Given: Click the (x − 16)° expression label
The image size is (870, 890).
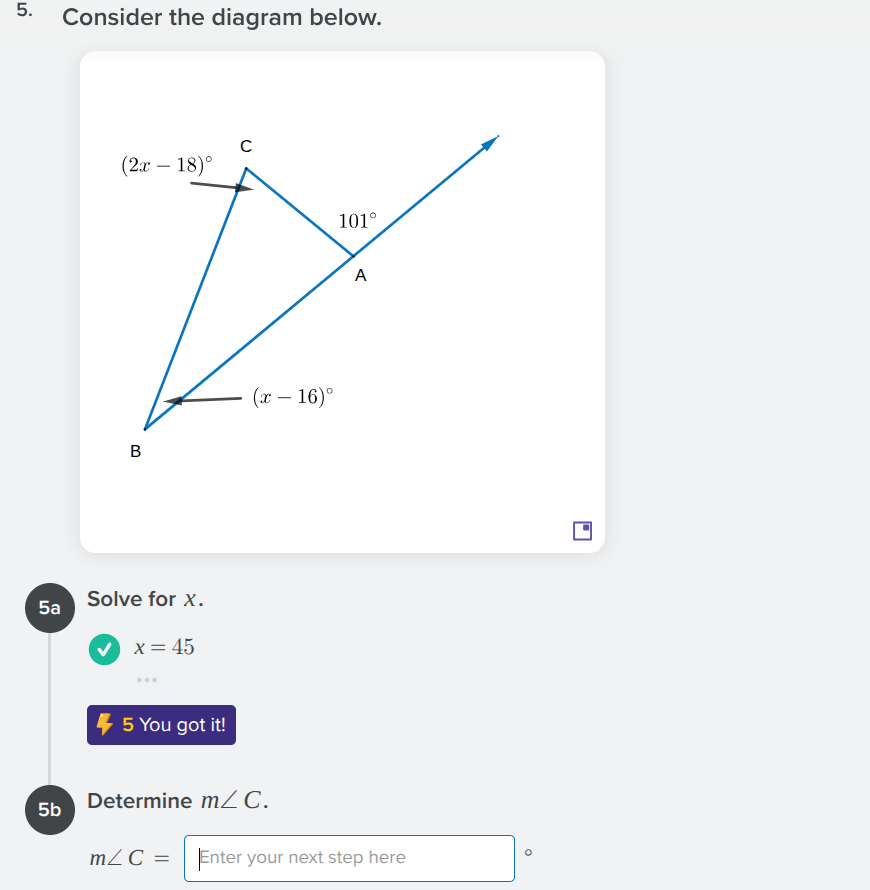Looking at the screenshot, I should [x=292, y=396].
